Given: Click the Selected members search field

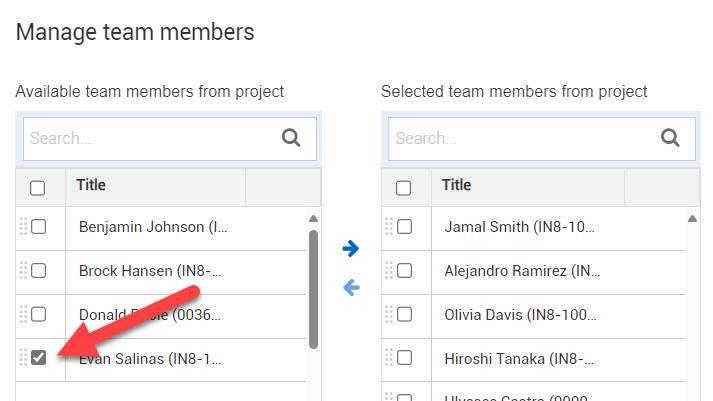Looking at the screenshot, I should coord(520,138).
